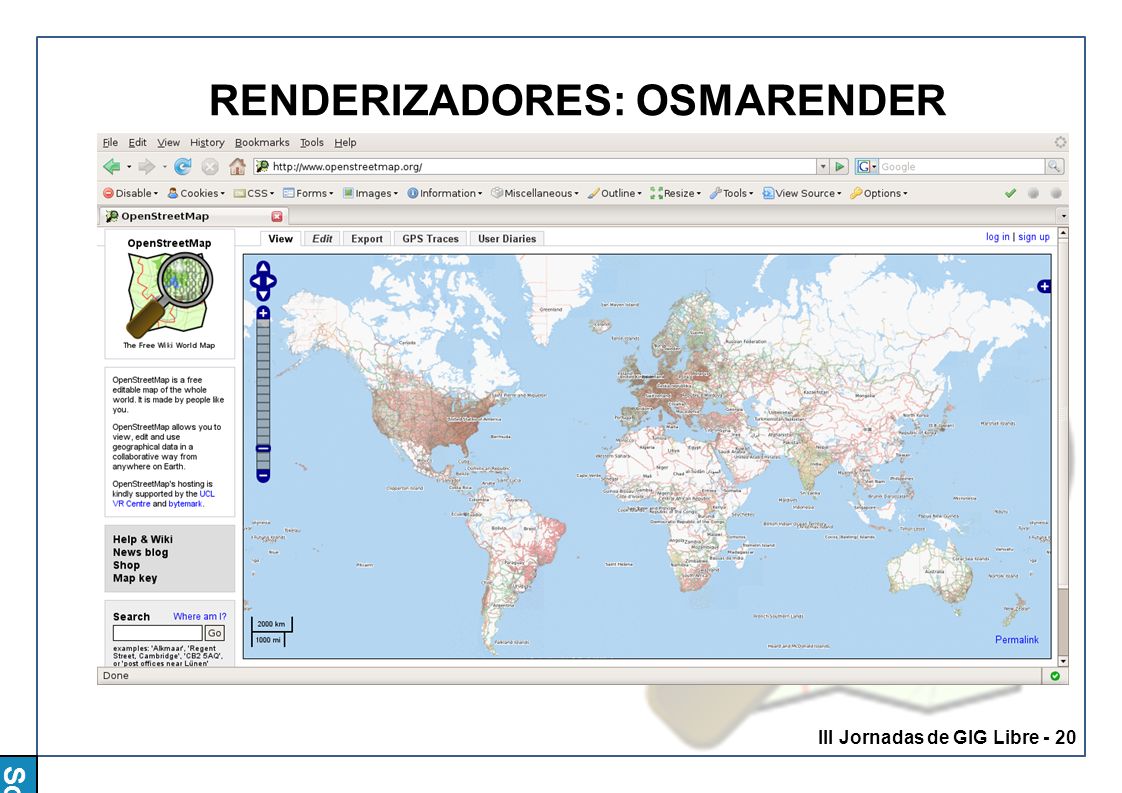Click the browser Back arrow

point(112,167)
